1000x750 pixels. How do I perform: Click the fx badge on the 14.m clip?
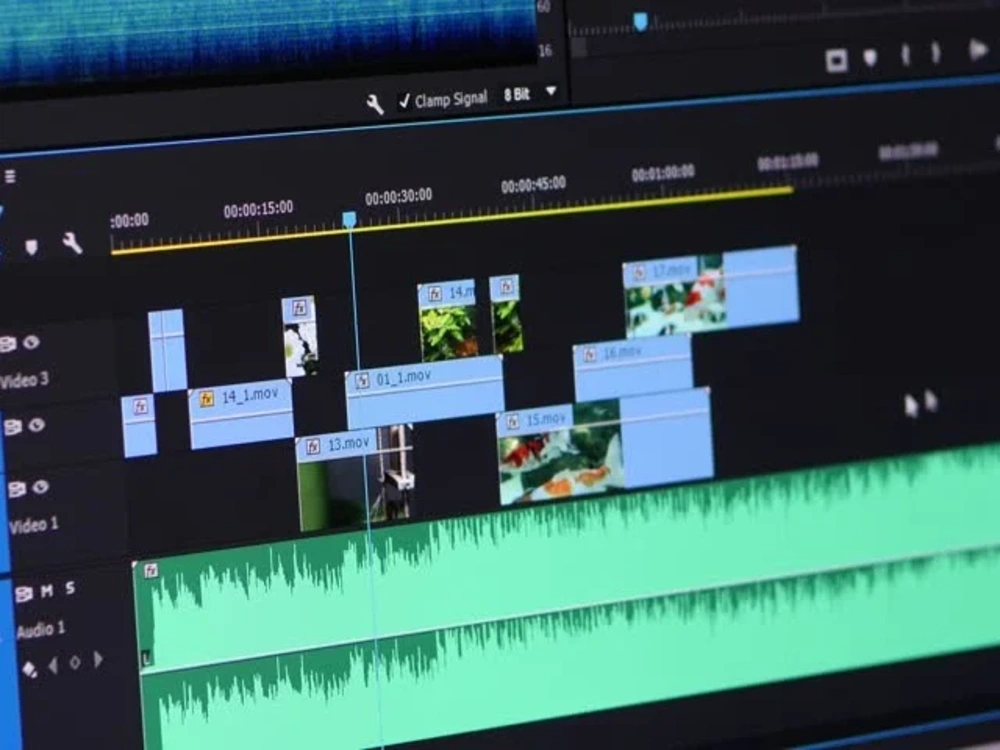click(x=435, y=294)
